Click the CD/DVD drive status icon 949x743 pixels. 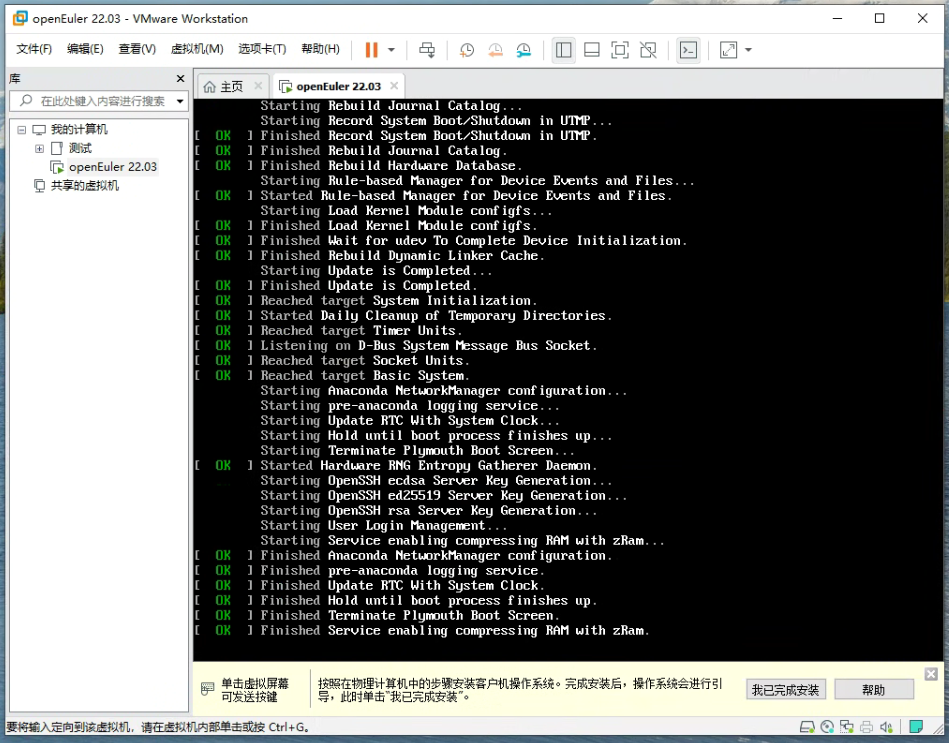pyautogui.click(x=827, y=727)
